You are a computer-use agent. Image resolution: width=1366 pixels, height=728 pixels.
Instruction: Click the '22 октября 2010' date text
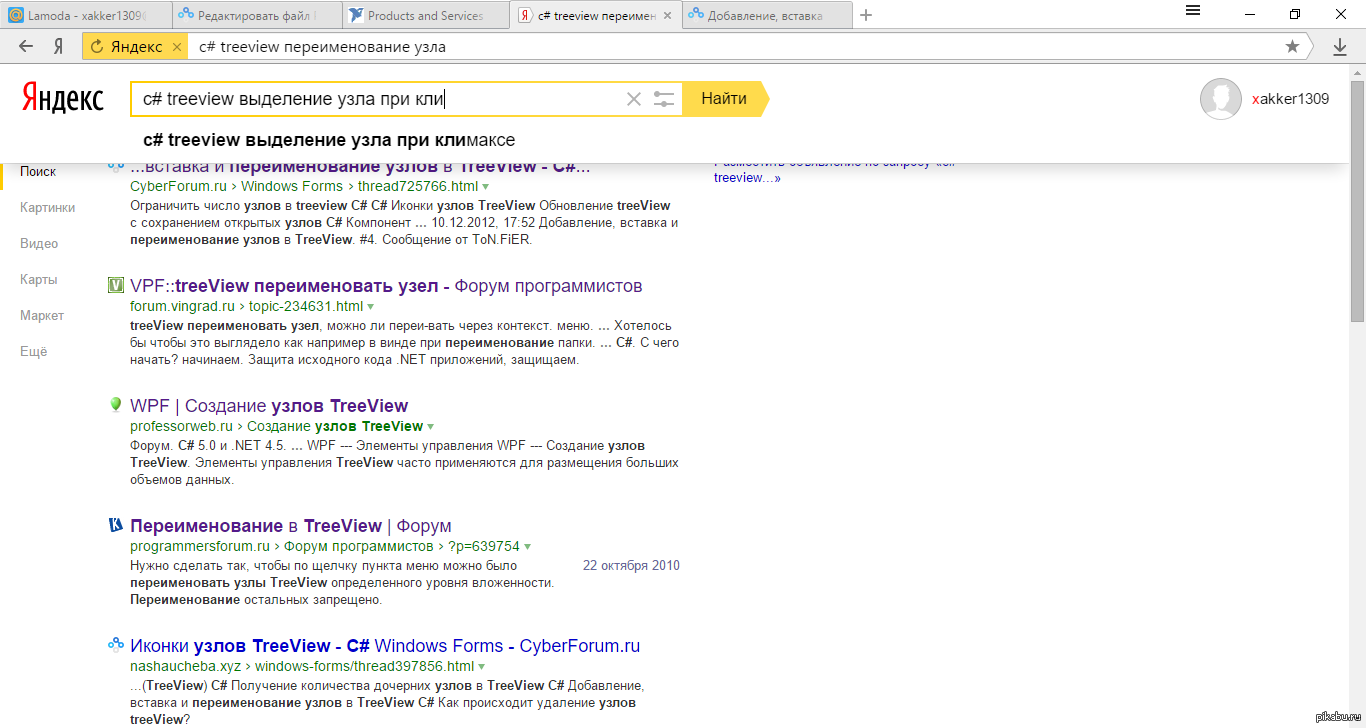(x=631, y=566)
